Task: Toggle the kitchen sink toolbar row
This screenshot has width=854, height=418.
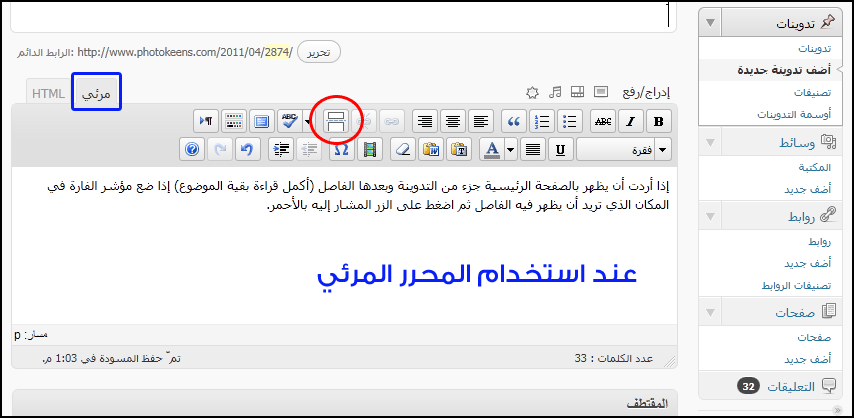Action: (x=234, y=121)
